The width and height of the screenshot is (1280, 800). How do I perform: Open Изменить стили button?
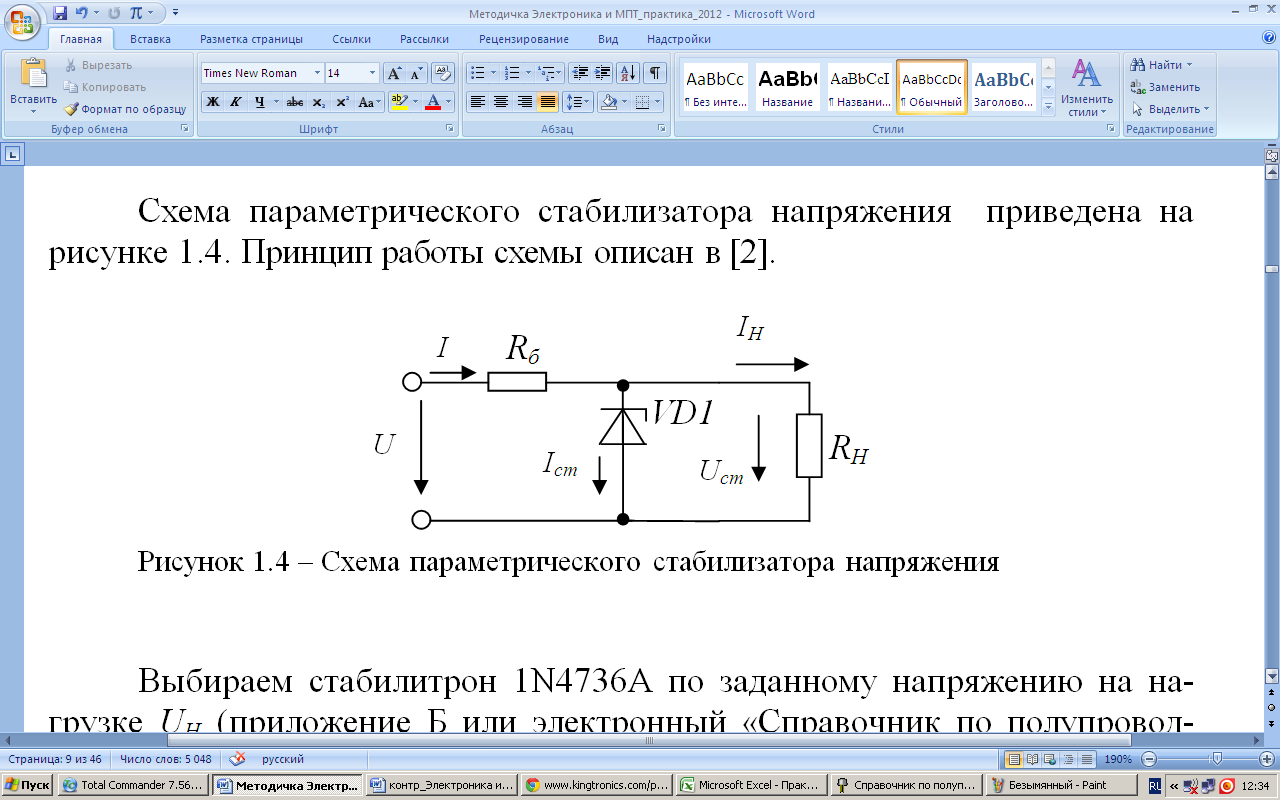tap(1087, 87)
